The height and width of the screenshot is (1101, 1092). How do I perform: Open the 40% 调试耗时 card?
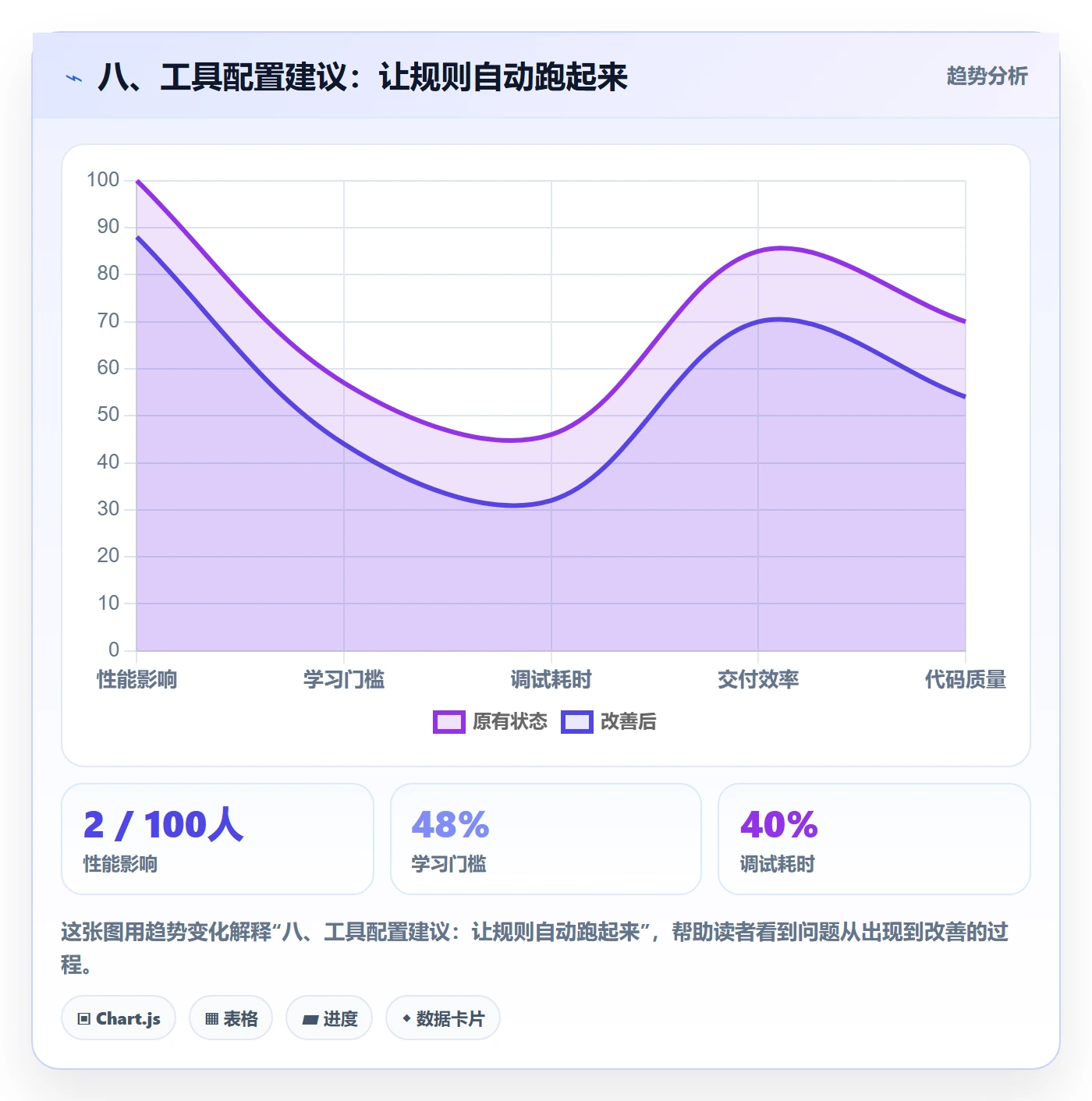874,839
